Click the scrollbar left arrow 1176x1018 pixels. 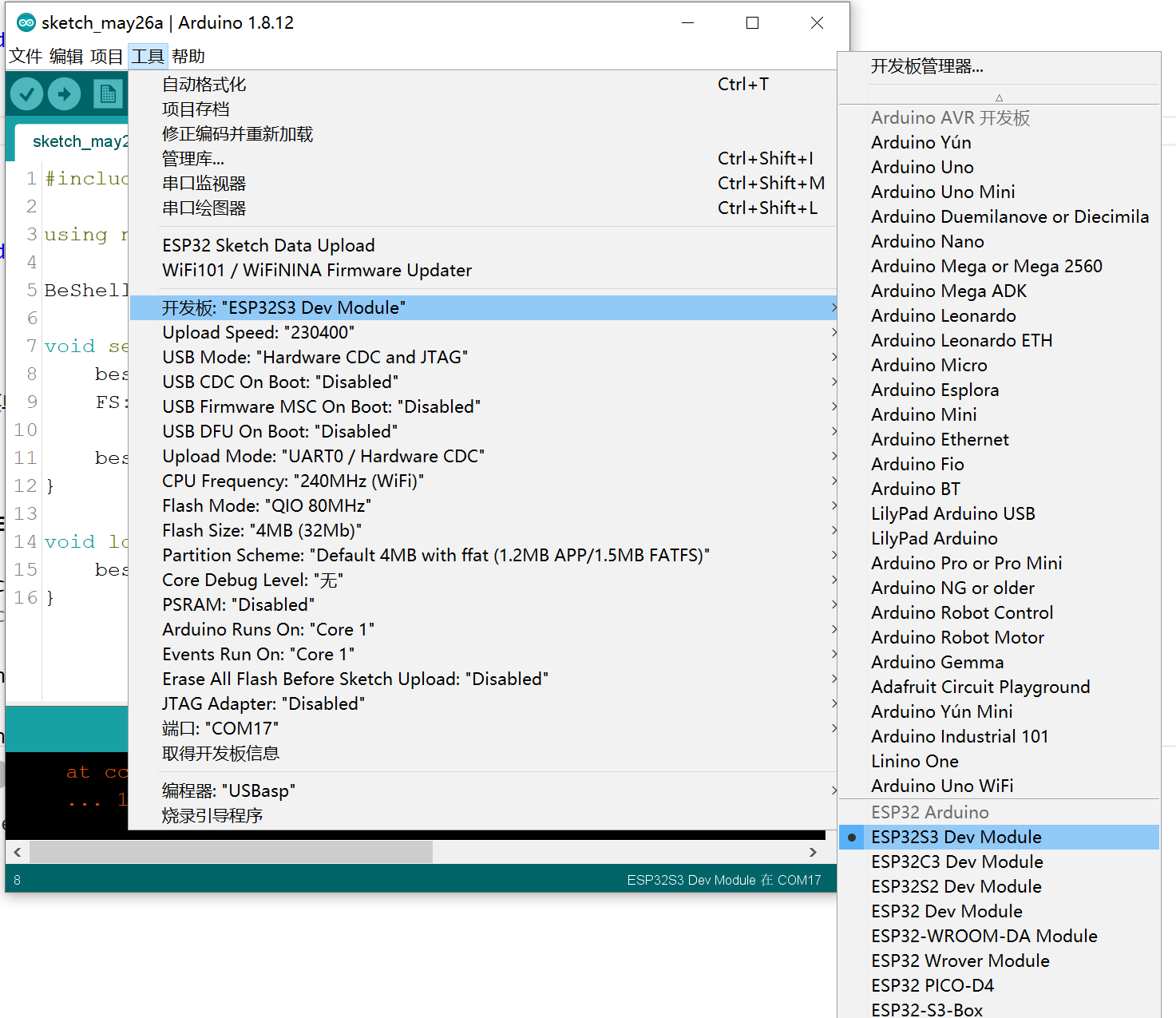pyautogui.click(x=18, y=852)
